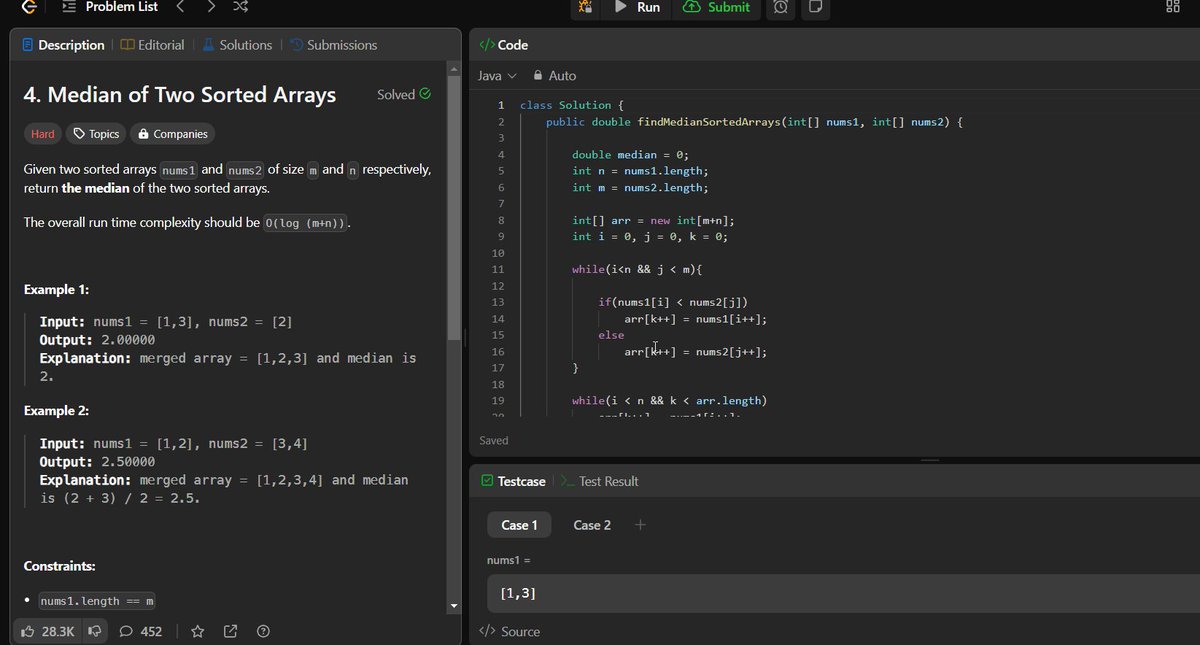Switch to the Submissions tab

tap(334, 45)
